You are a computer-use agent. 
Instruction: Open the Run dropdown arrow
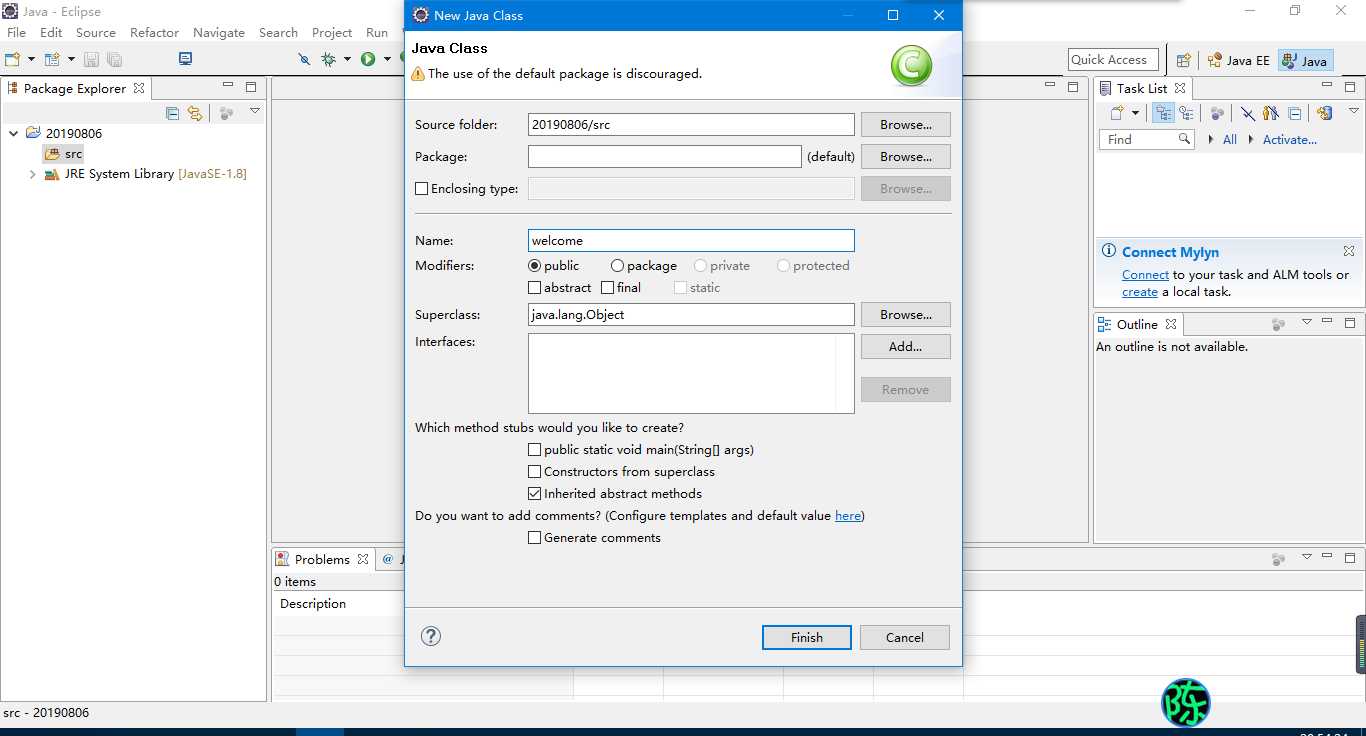[x=387, y=59]
